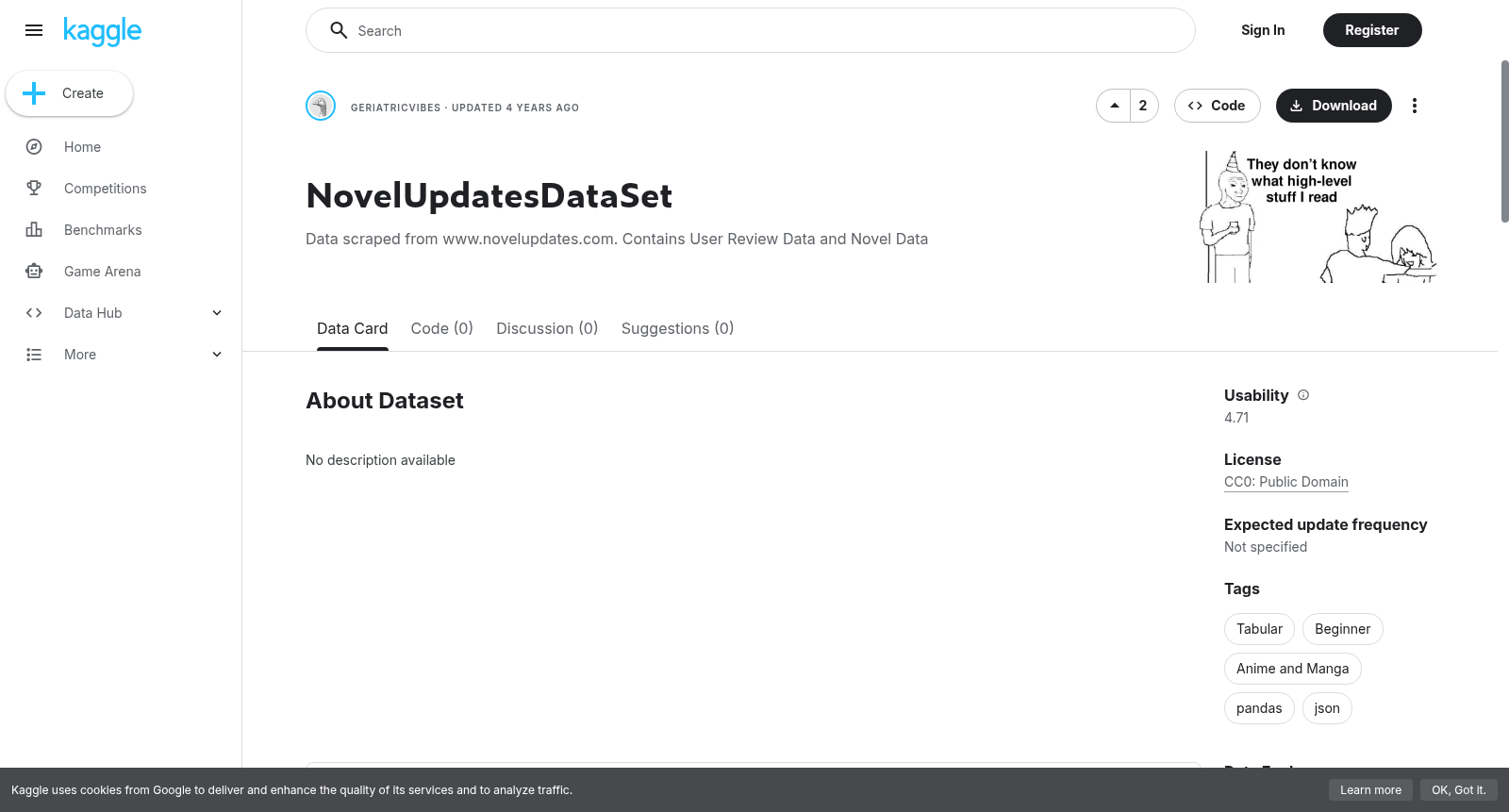Click the More list icon
The image size is (1509, 812).
(34, 355)
